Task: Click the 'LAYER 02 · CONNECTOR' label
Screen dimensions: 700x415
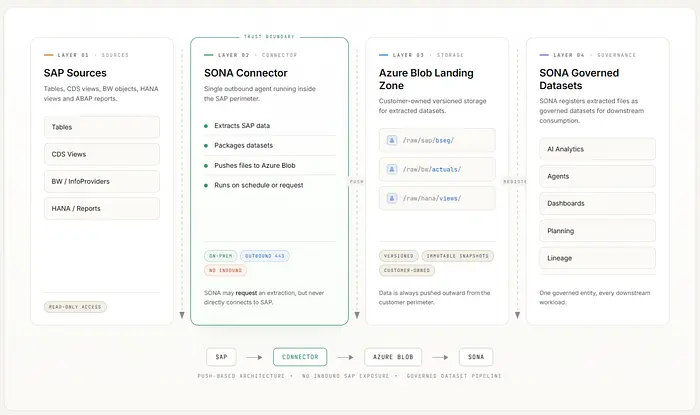Action: coord(258,55)
